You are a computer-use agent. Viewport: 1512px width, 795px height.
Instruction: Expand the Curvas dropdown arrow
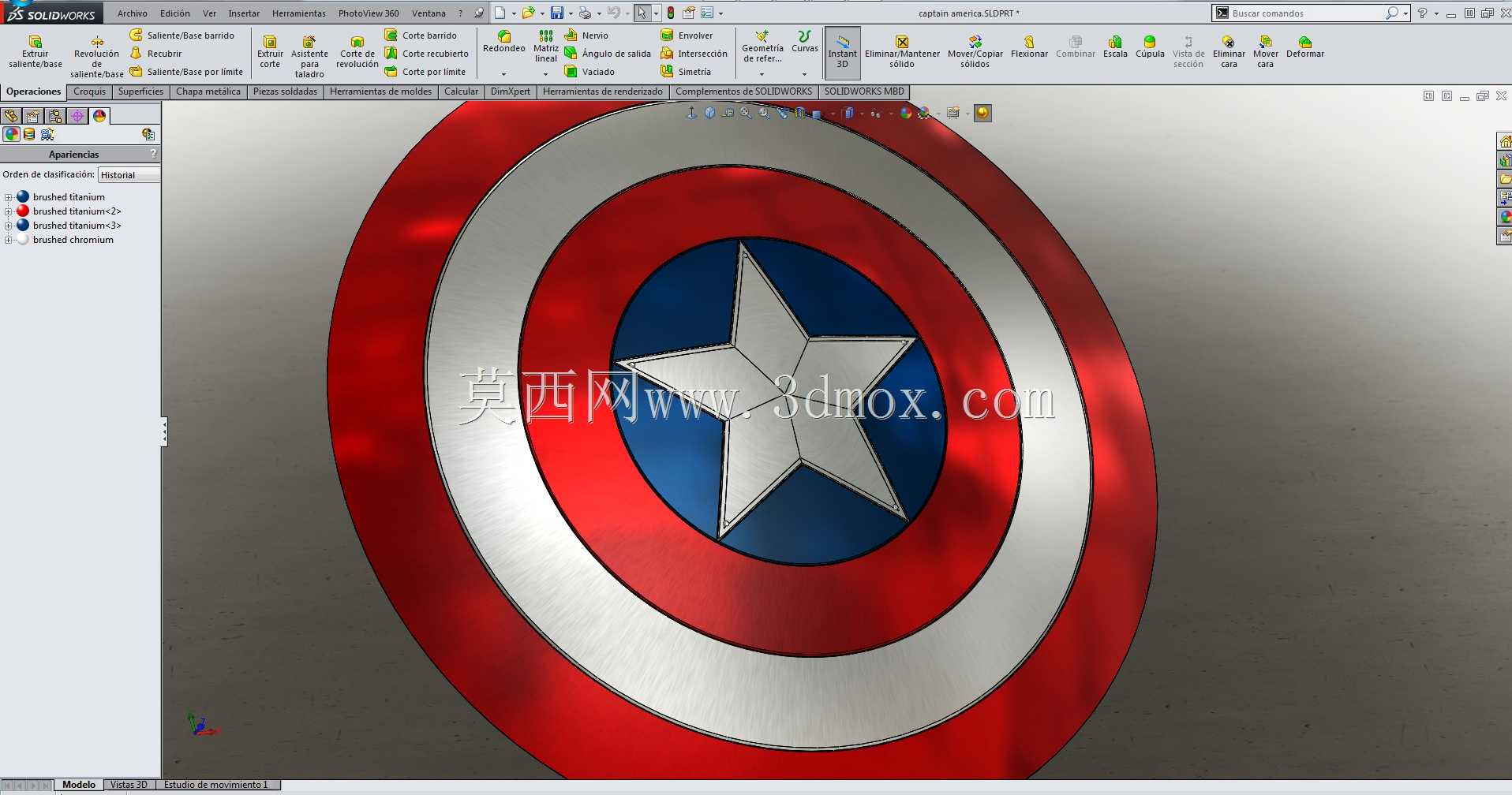(804, 75)
